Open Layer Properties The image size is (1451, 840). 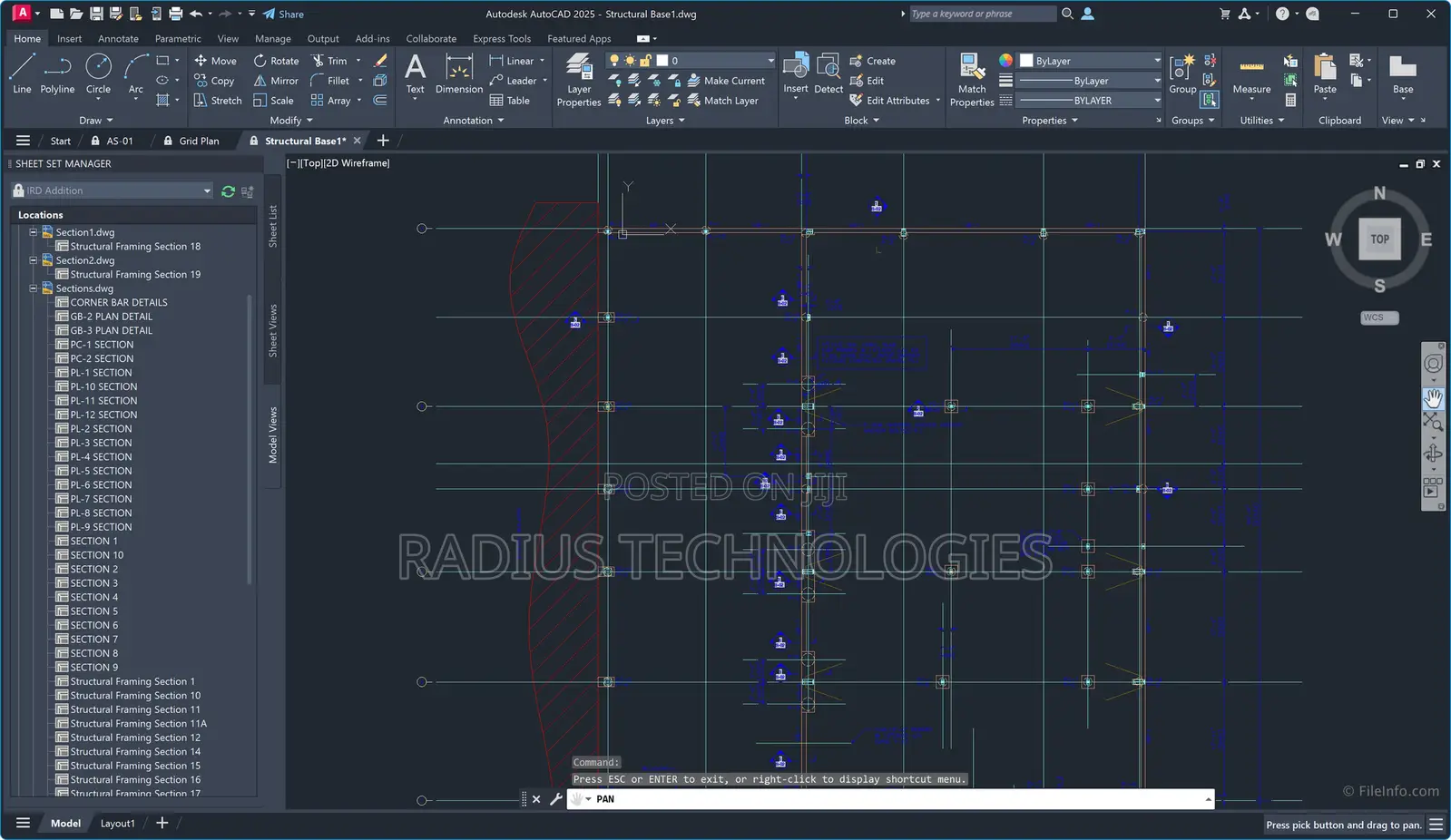(579, 80)
